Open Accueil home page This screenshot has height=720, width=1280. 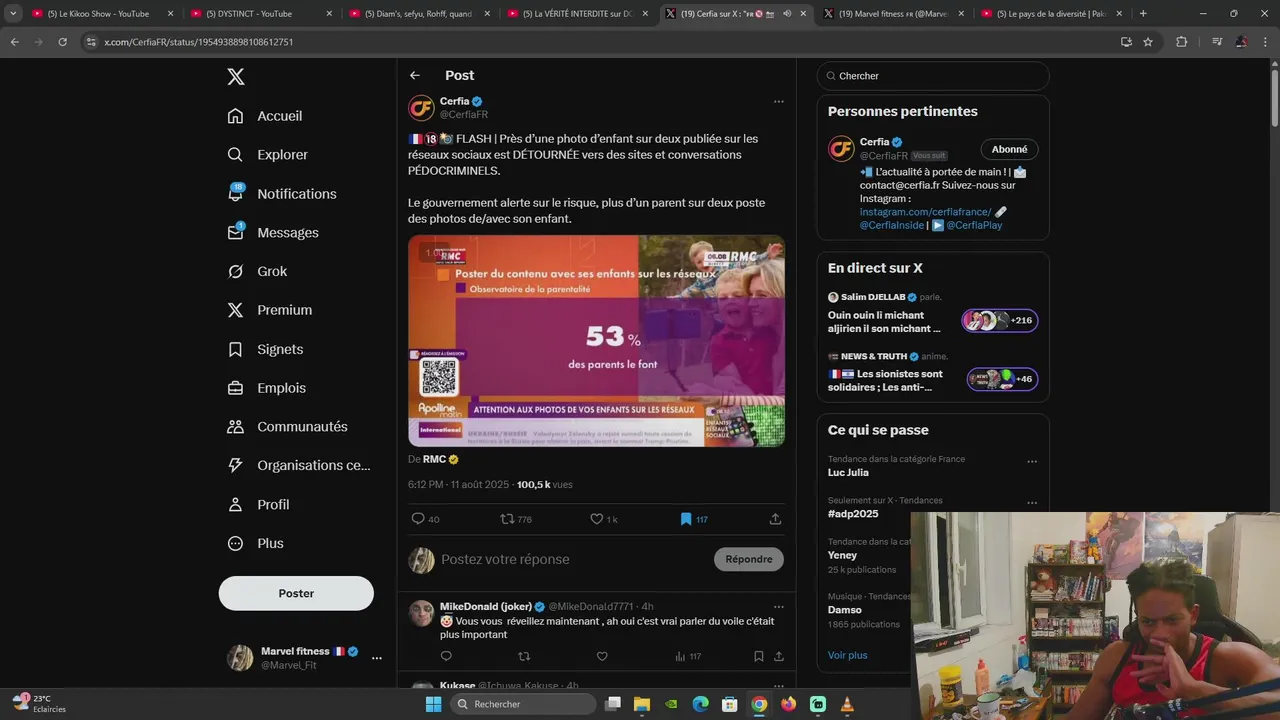[265, 116]
